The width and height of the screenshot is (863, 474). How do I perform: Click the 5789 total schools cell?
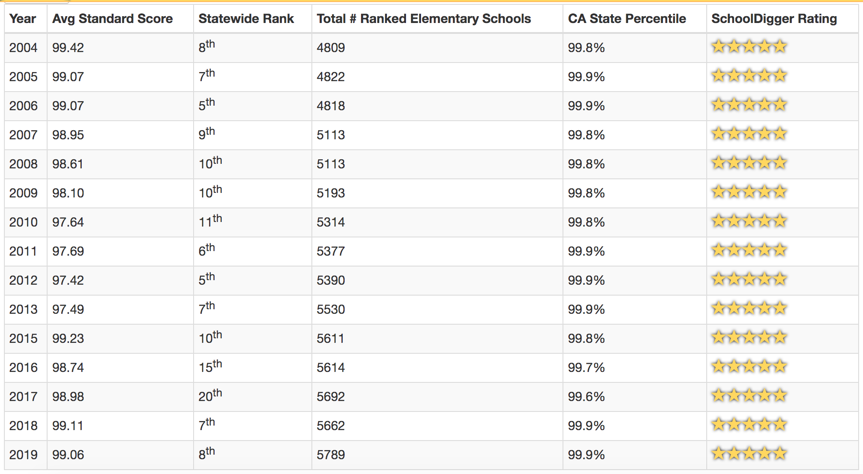331,455
